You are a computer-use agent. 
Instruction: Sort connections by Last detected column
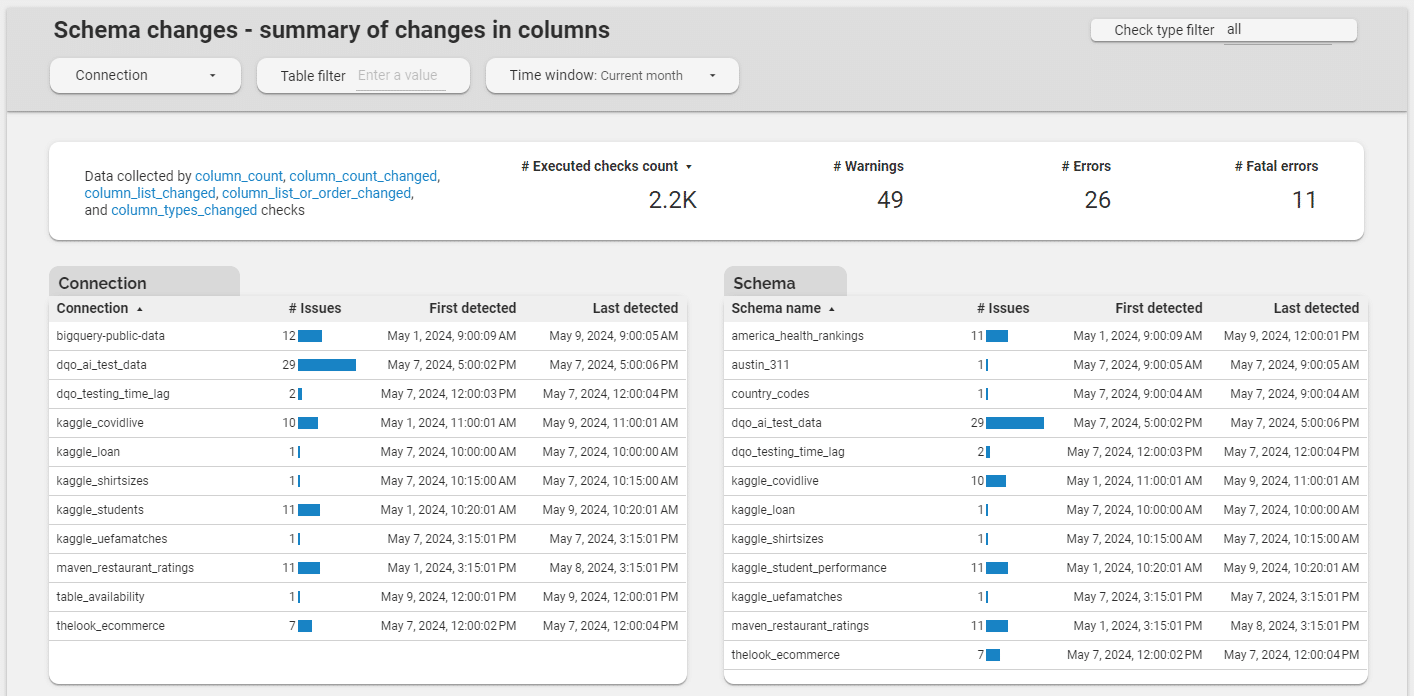636,308
